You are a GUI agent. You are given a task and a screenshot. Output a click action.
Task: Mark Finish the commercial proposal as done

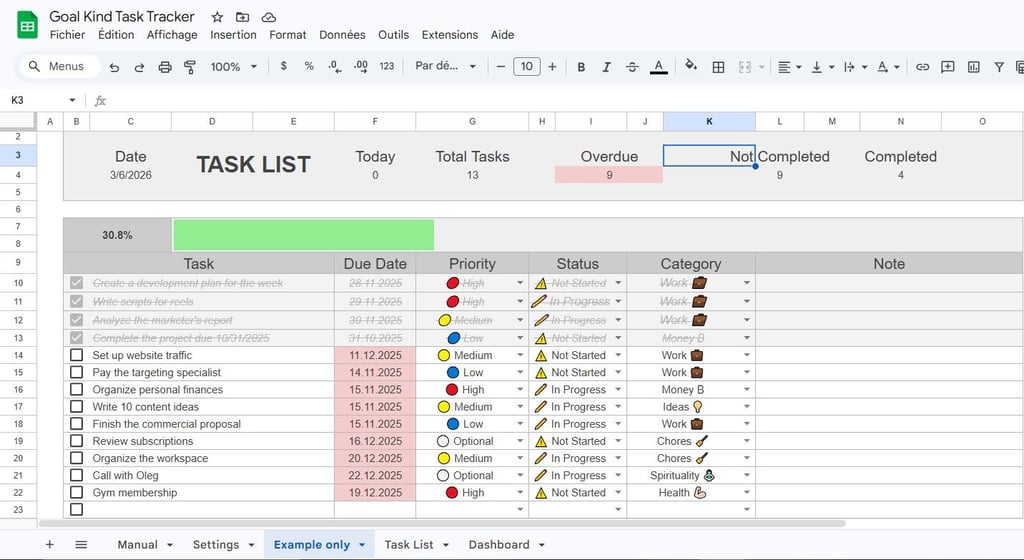point(76,424)
